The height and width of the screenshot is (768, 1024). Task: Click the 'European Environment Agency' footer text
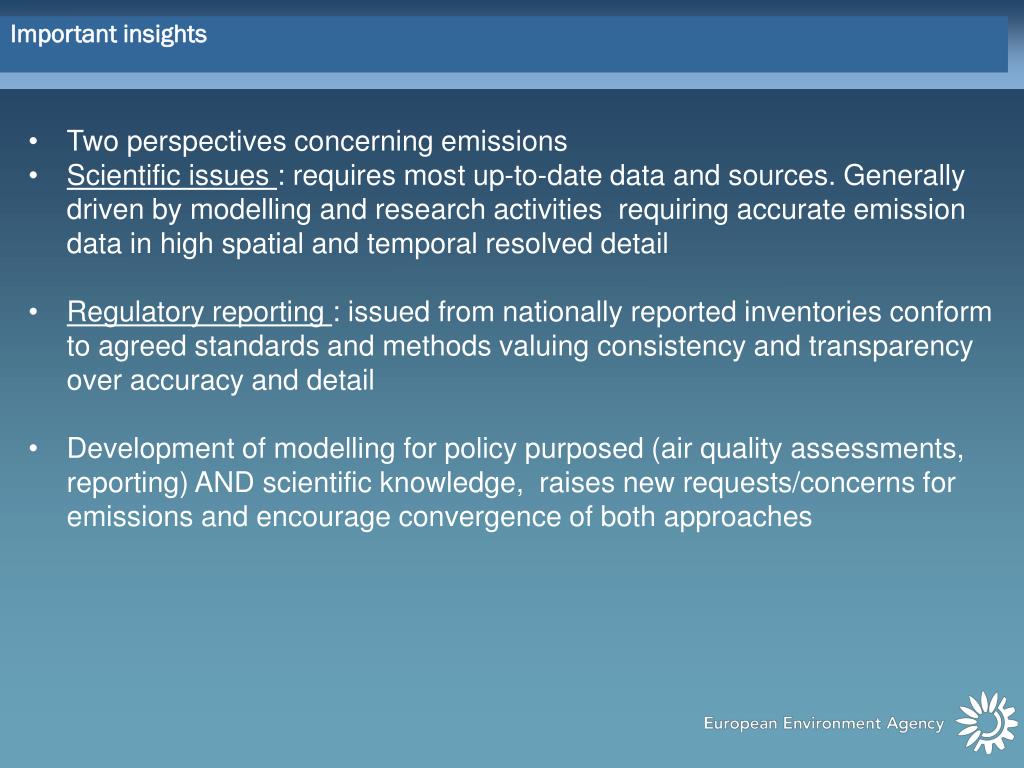(x=824, y=724)
